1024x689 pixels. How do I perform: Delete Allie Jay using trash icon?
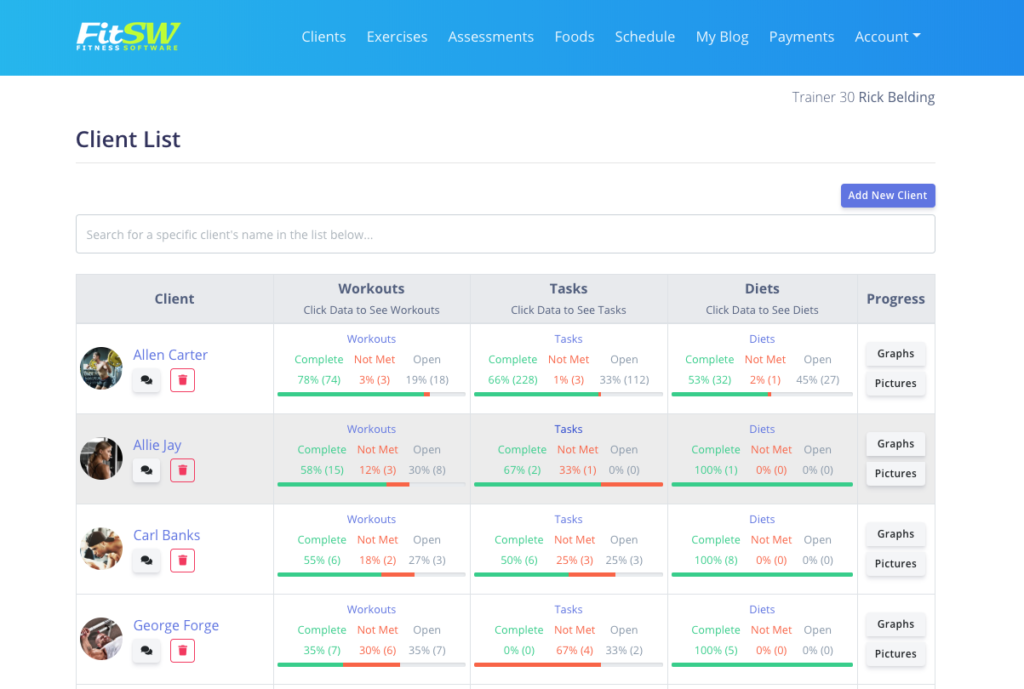point(182,470)
